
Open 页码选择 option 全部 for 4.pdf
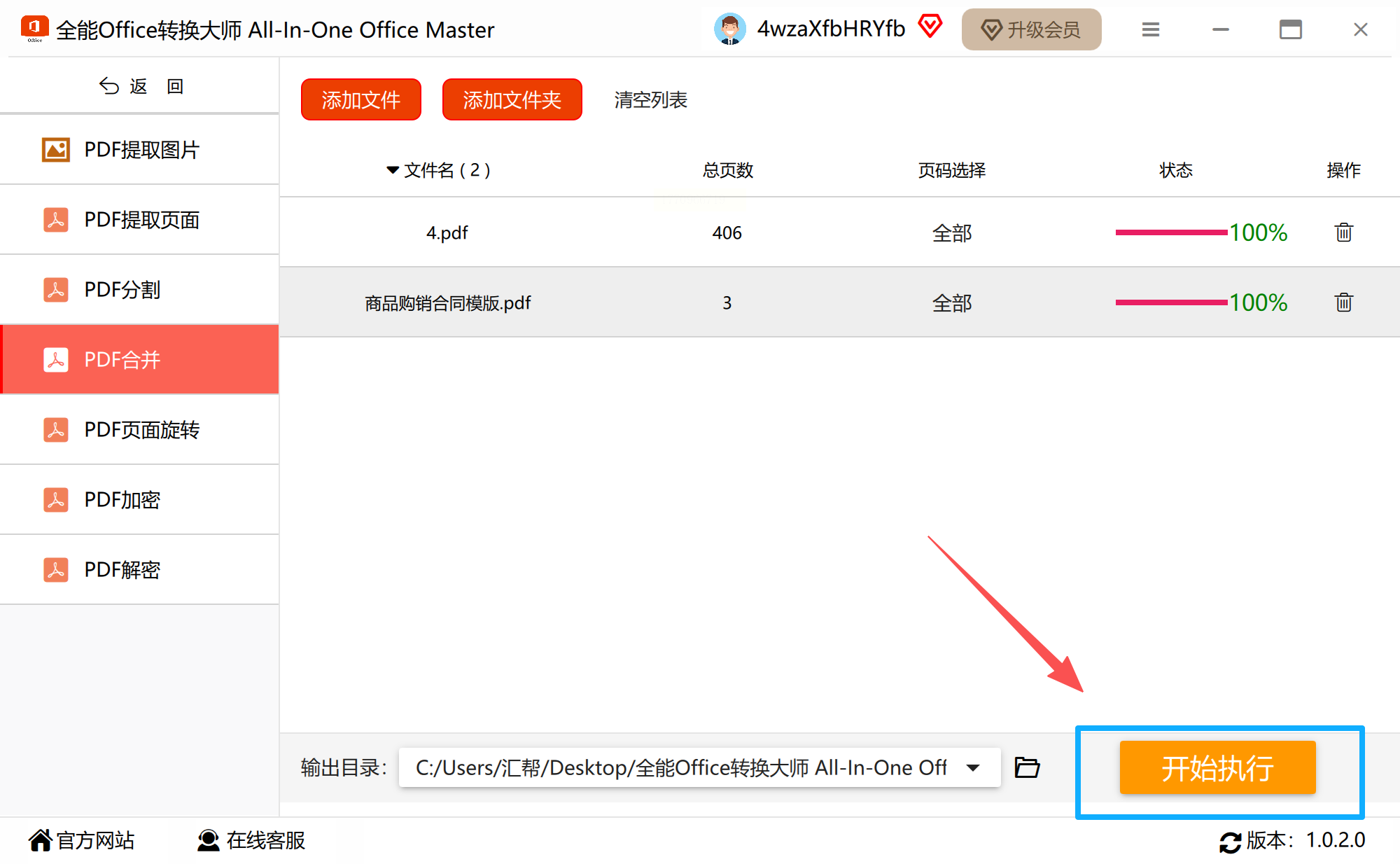coord(951,232)
